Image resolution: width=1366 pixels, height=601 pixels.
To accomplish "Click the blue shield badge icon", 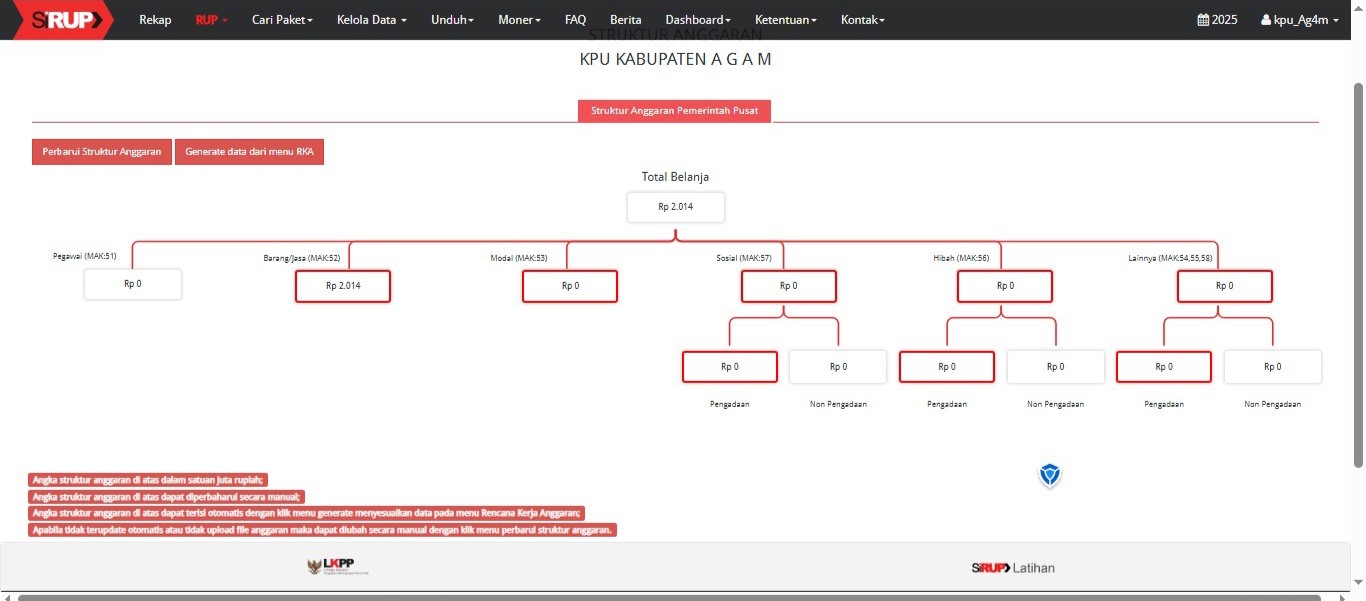I will tap(1049, 476).
